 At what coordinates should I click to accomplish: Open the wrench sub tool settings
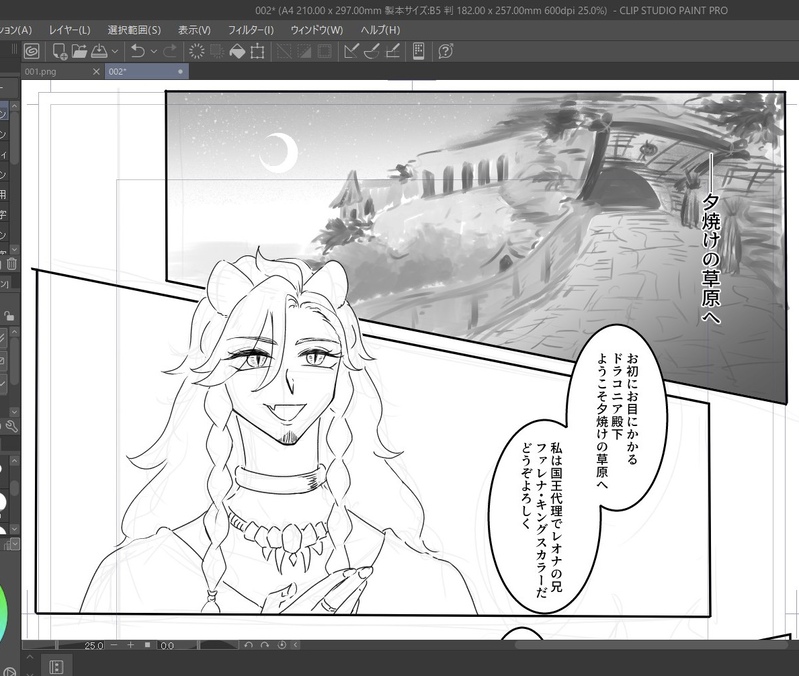[x=12, y=426]
